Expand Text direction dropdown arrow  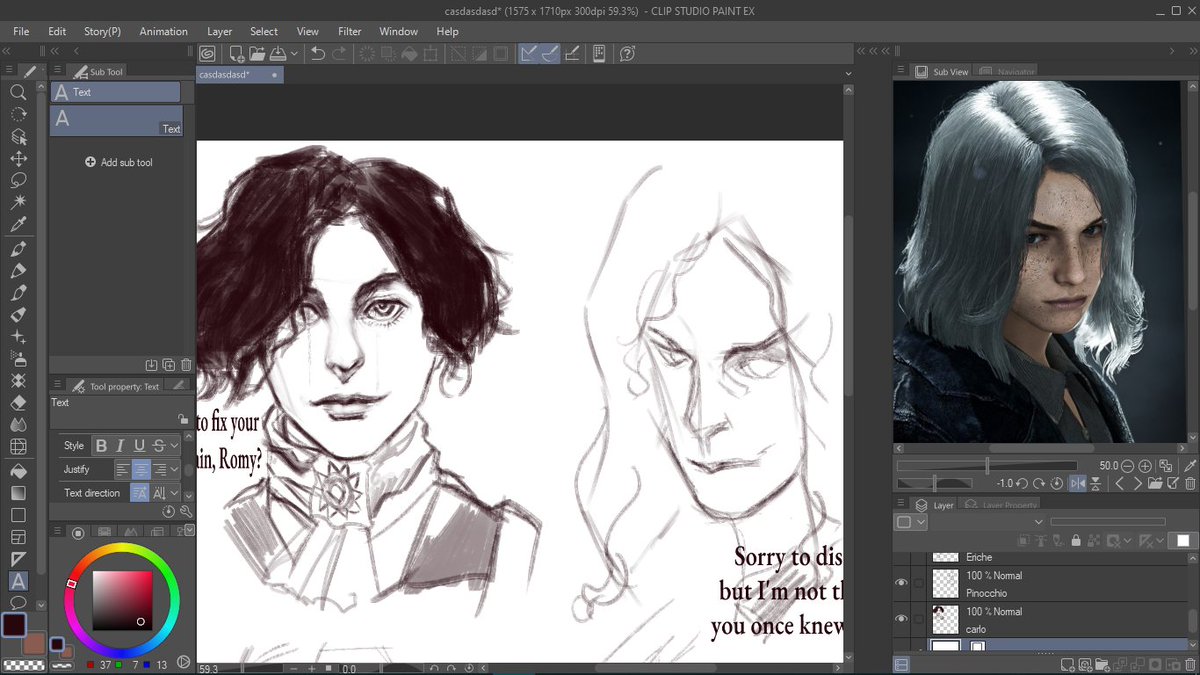[x=175, y=493]
